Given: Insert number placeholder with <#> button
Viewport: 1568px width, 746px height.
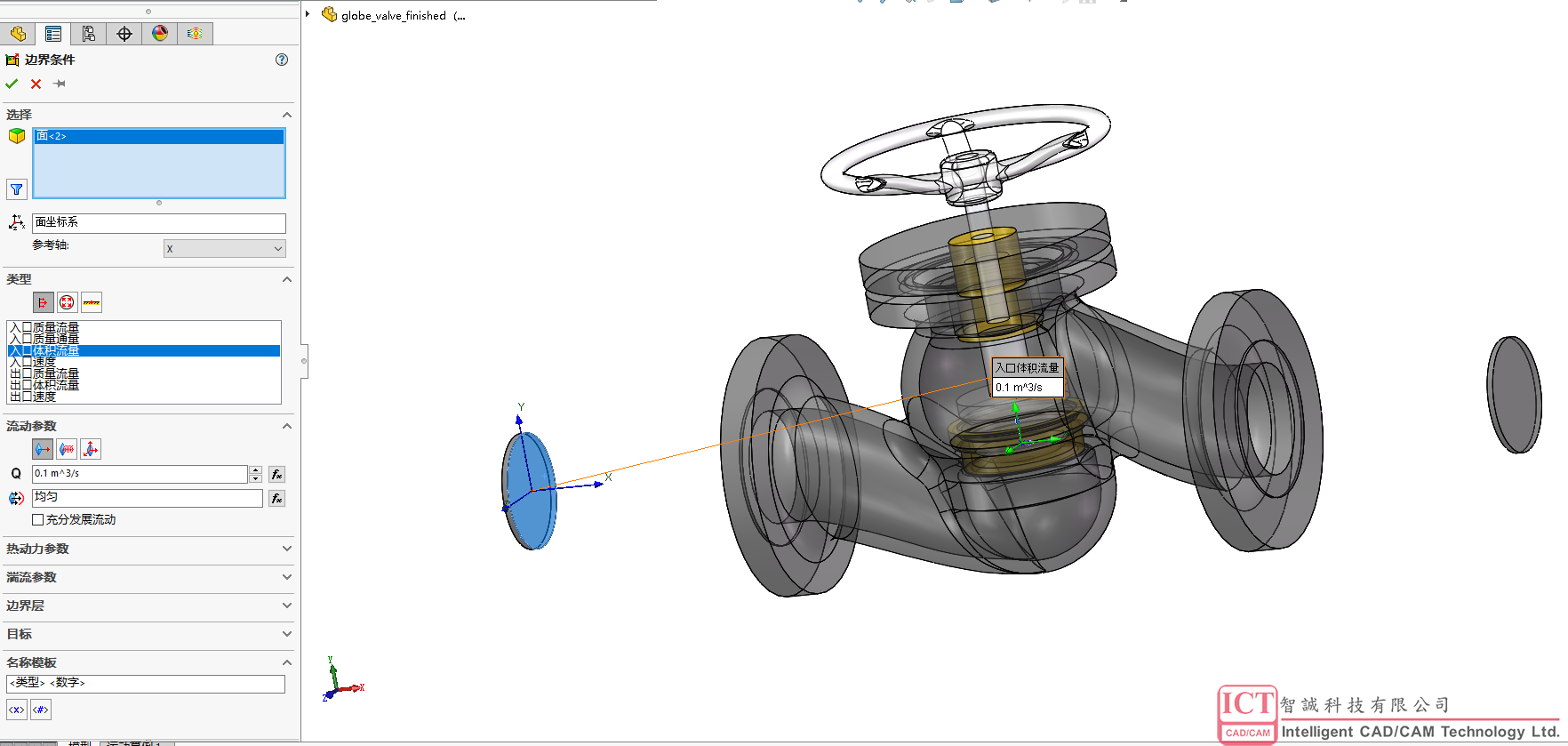Looking at the screenshot, I should click(x=41, y=710).
